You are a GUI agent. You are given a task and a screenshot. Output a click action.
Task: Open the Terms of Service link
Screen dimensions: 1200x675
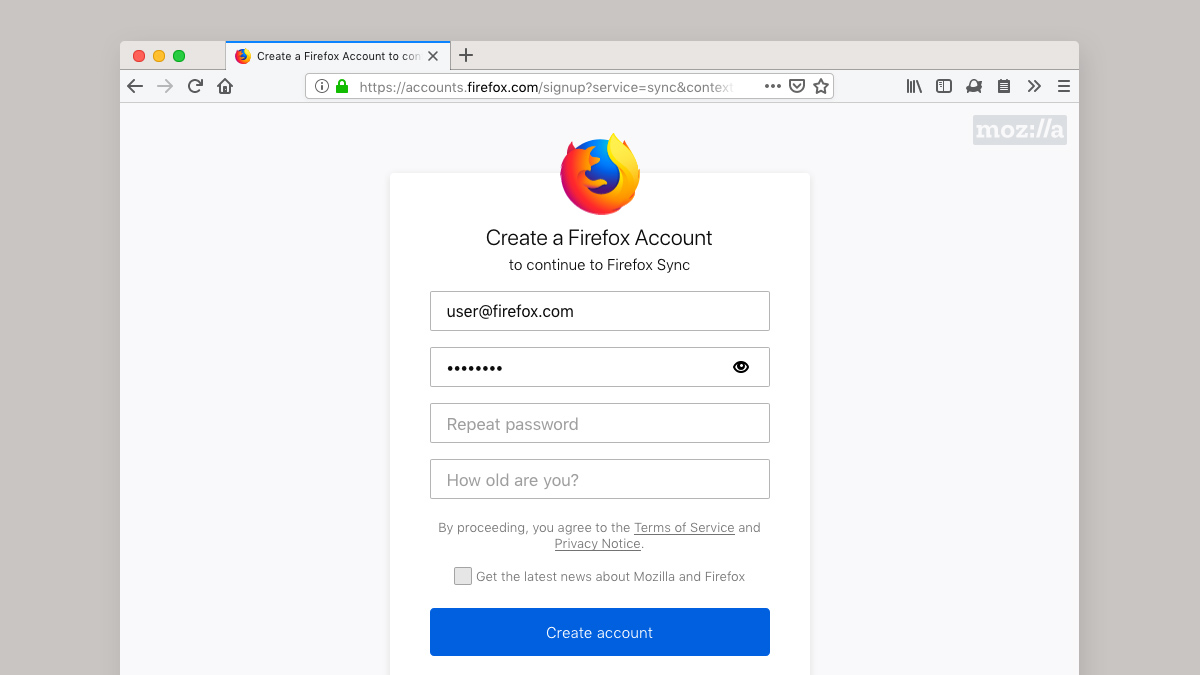pyautogui.click(x=684, y=527)
